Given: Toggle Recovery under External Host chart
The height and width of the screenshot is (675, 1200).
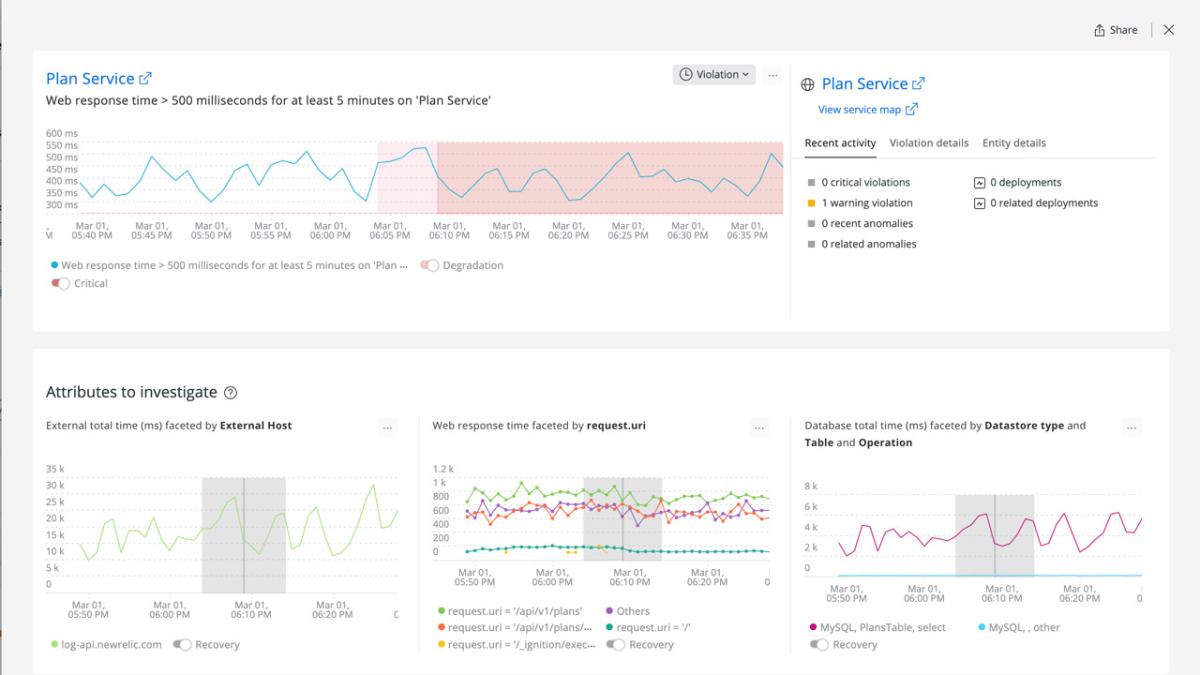Looking at the screenshot, I should pos(182,645).
